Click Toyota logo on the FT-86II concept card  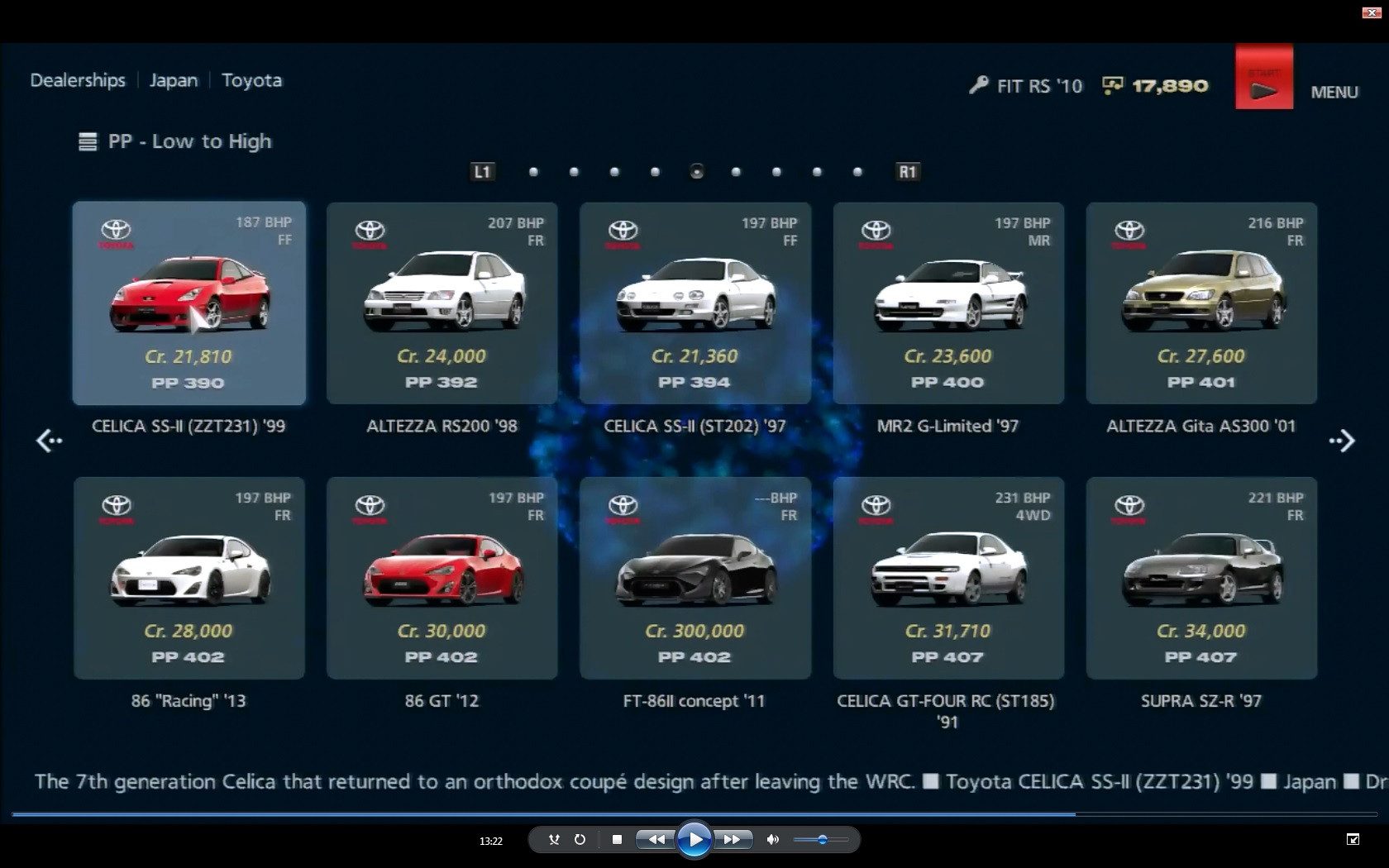(x=623, y=508)
